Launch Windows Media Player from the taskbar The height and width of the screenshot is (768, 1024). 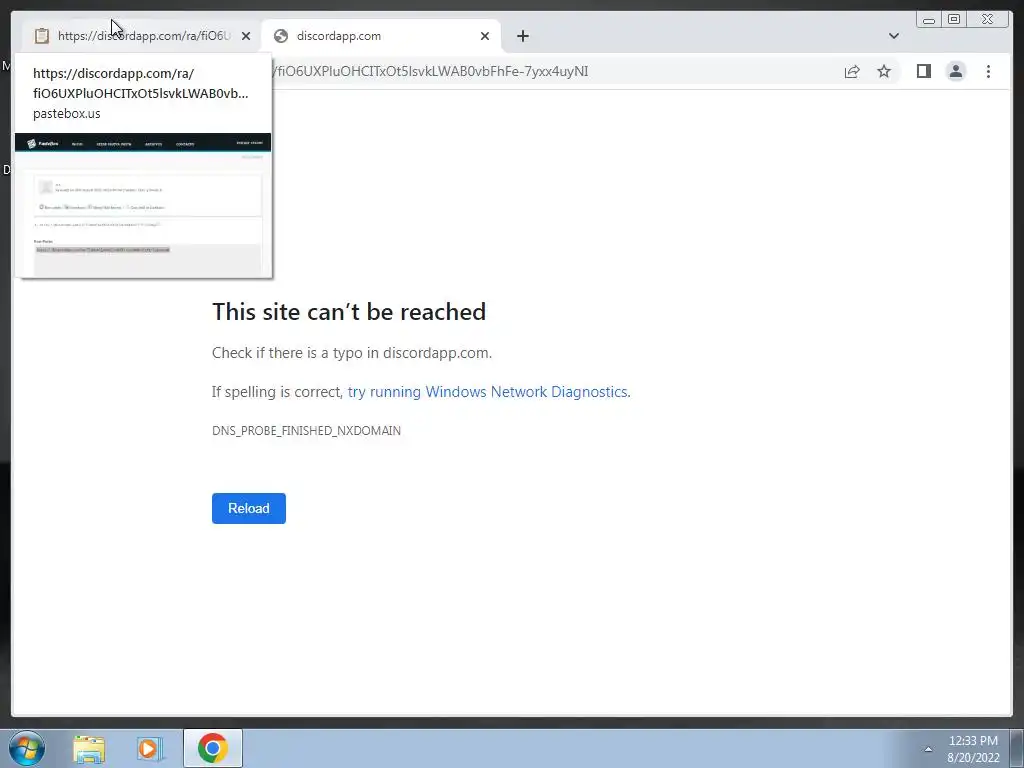coord(150,749)
